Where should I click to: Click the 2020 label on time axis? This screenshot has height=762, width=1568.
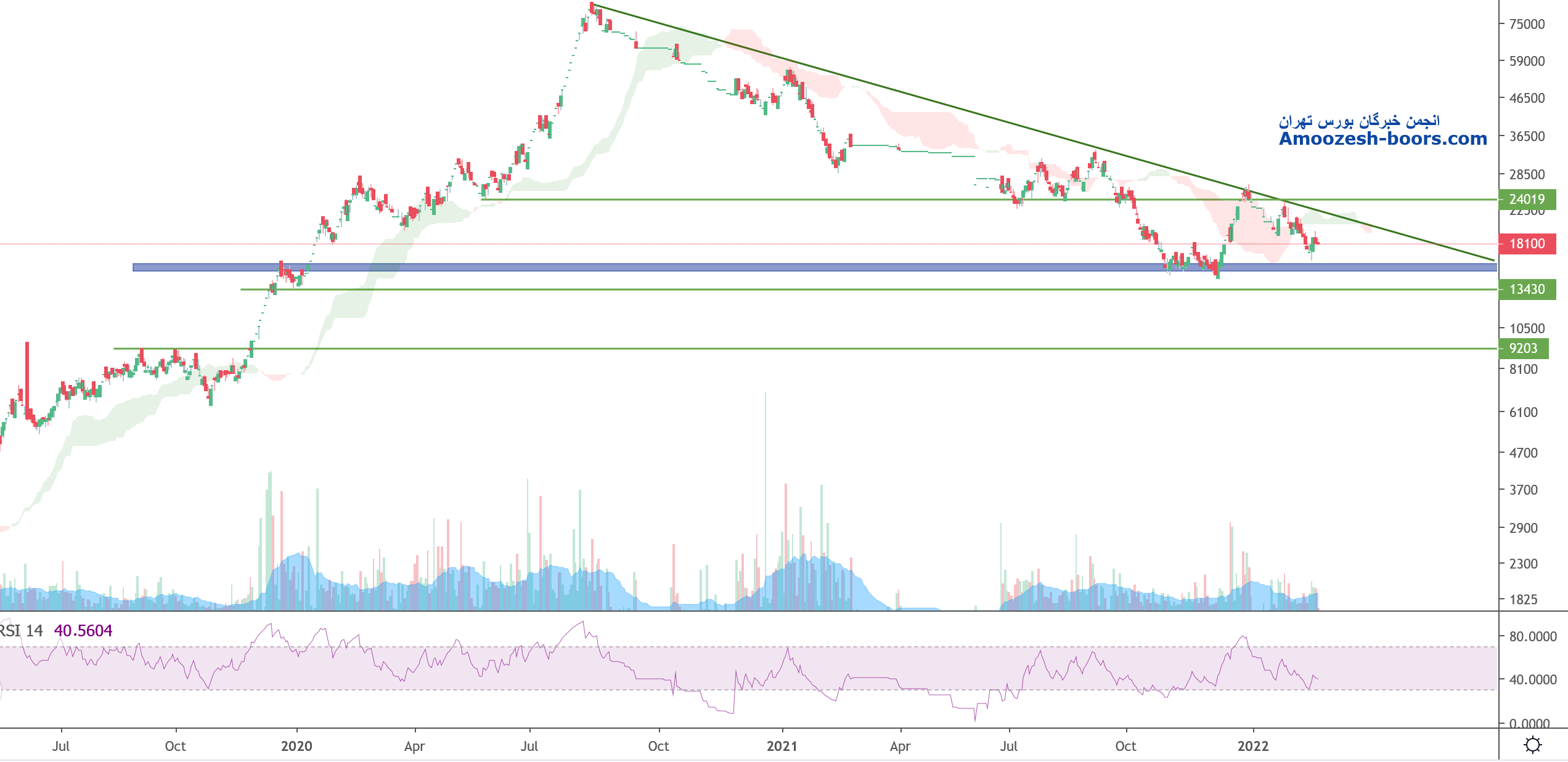(296, 747)
